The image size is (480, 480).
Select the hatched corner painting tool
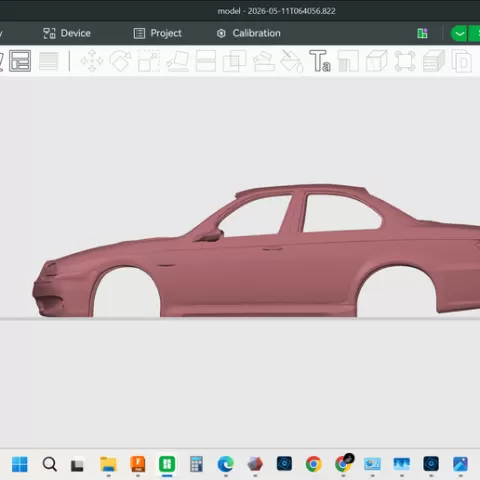point(348,61)
